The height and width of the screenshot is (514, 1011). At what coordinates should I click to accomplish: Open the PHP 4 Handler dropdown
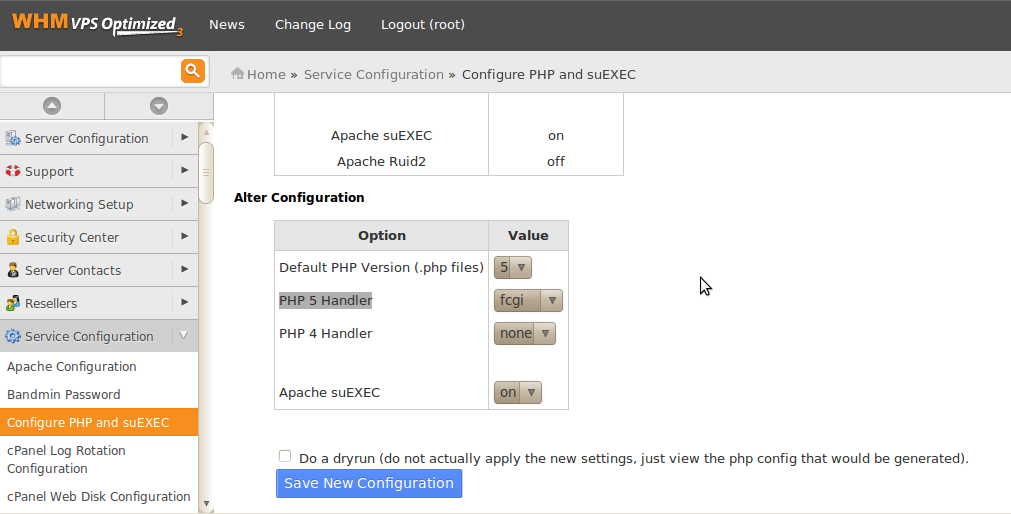pyautogui.click(x=524, y=333)
